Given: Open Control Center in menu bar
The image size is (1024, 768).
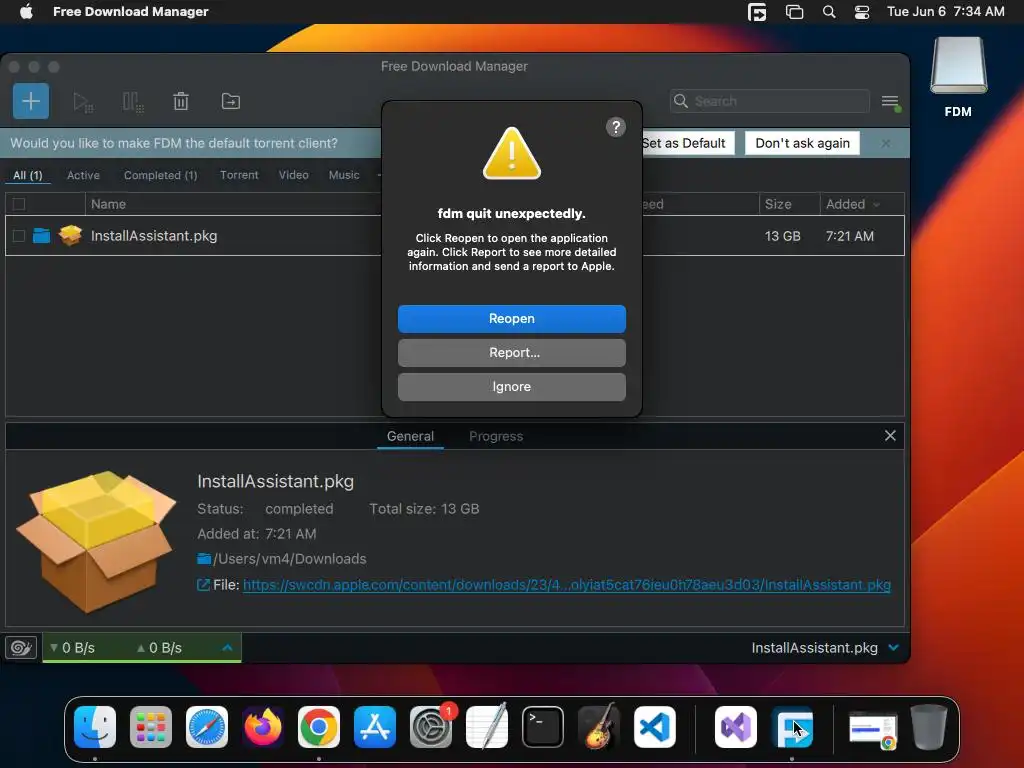Looking at the screenshot, I should click(862, 12).
